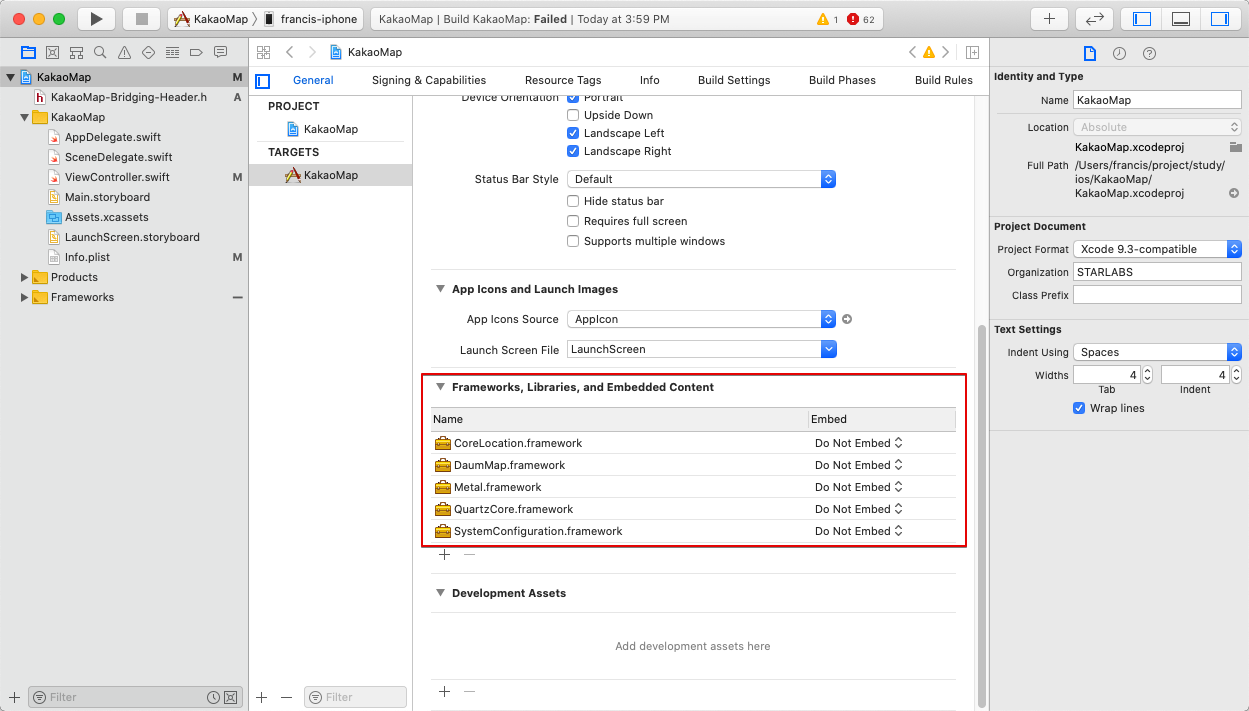Switch to Resource Tags tab
The image size is (1249, 711).
pyautogui.click(x=563, y=80)
